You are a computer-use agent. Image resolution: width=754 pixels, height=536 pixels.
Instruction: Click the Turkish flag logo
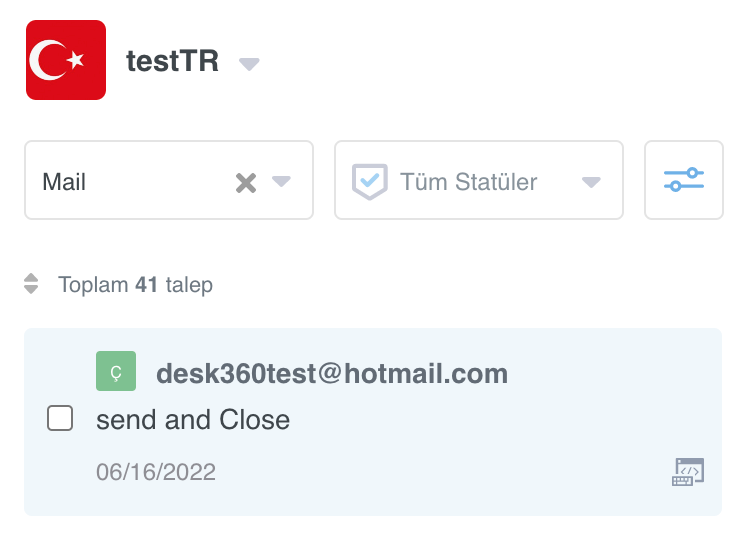click(66, 60)
